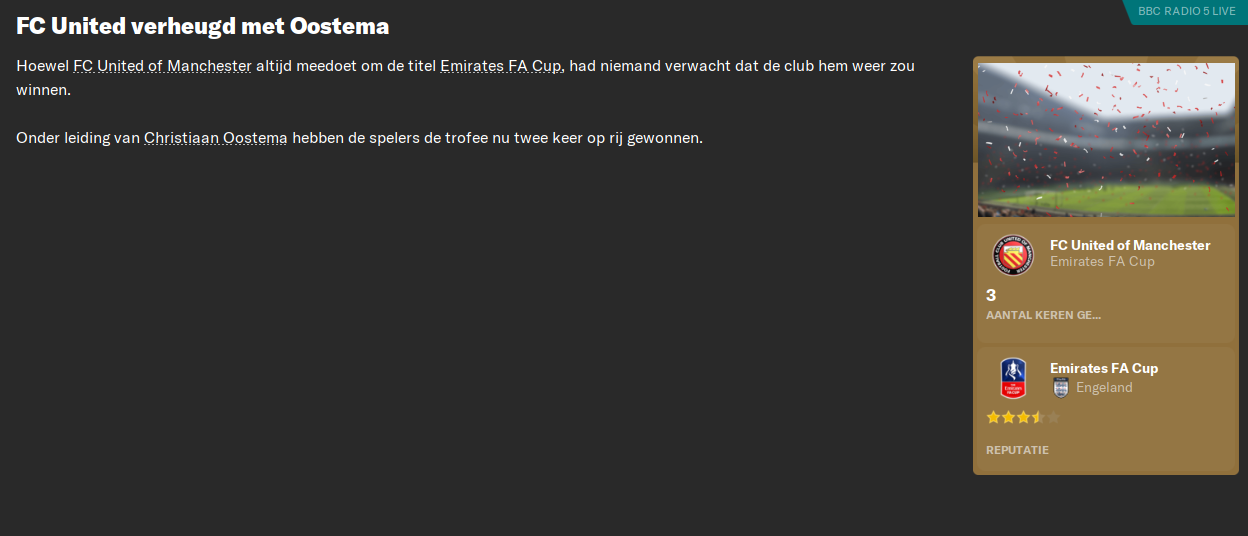The image size is (1248, 536).
Task: Click the half-filled reputation star
Action: point(1038,417)
